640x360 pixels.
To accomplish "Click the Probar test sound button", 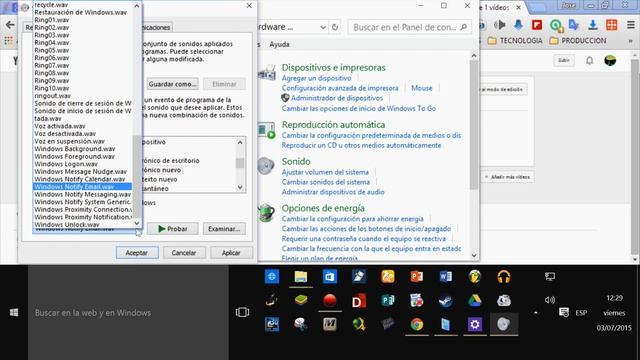I will pyautogui.click(x=173, y=229).
